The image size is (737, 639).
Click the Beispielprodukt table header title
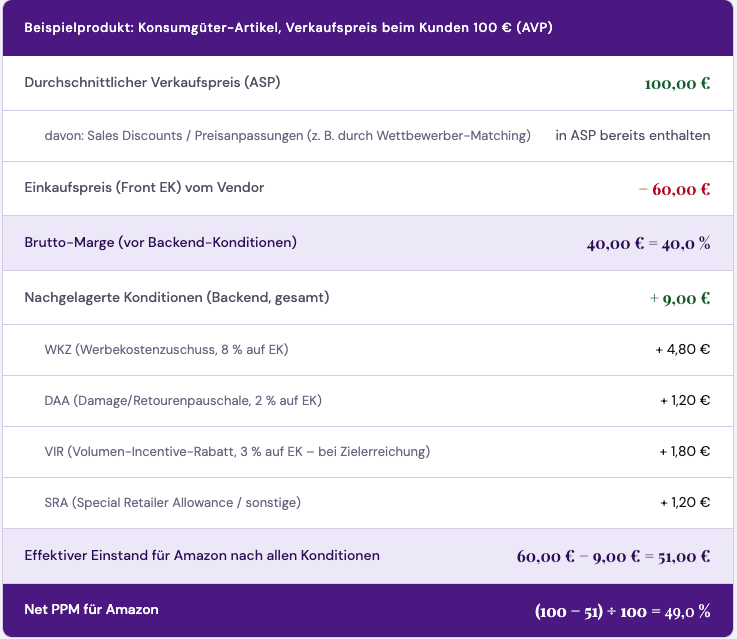pos(288,27)
